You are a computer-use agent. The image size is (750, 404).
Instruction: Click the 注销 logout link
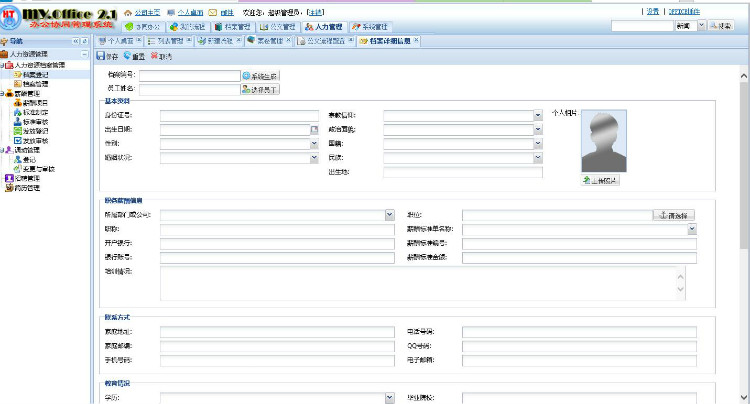pyautogui.click(x=316, y=12)
